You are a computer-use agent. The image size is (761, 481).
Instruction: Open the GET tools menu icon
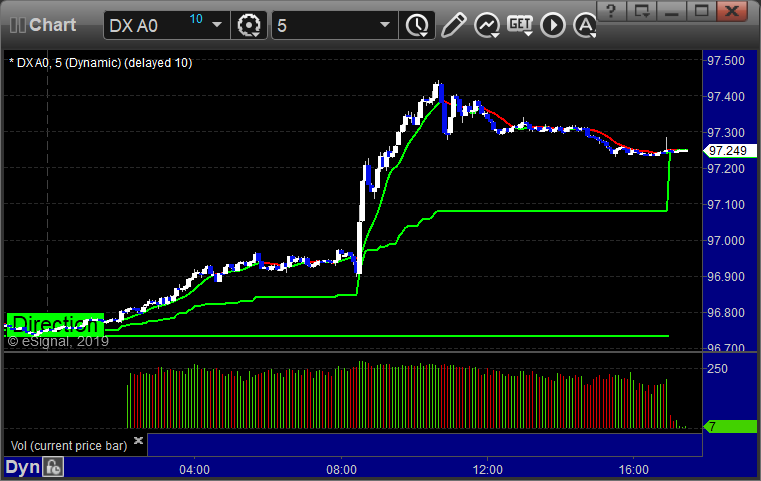pos(520,25)
